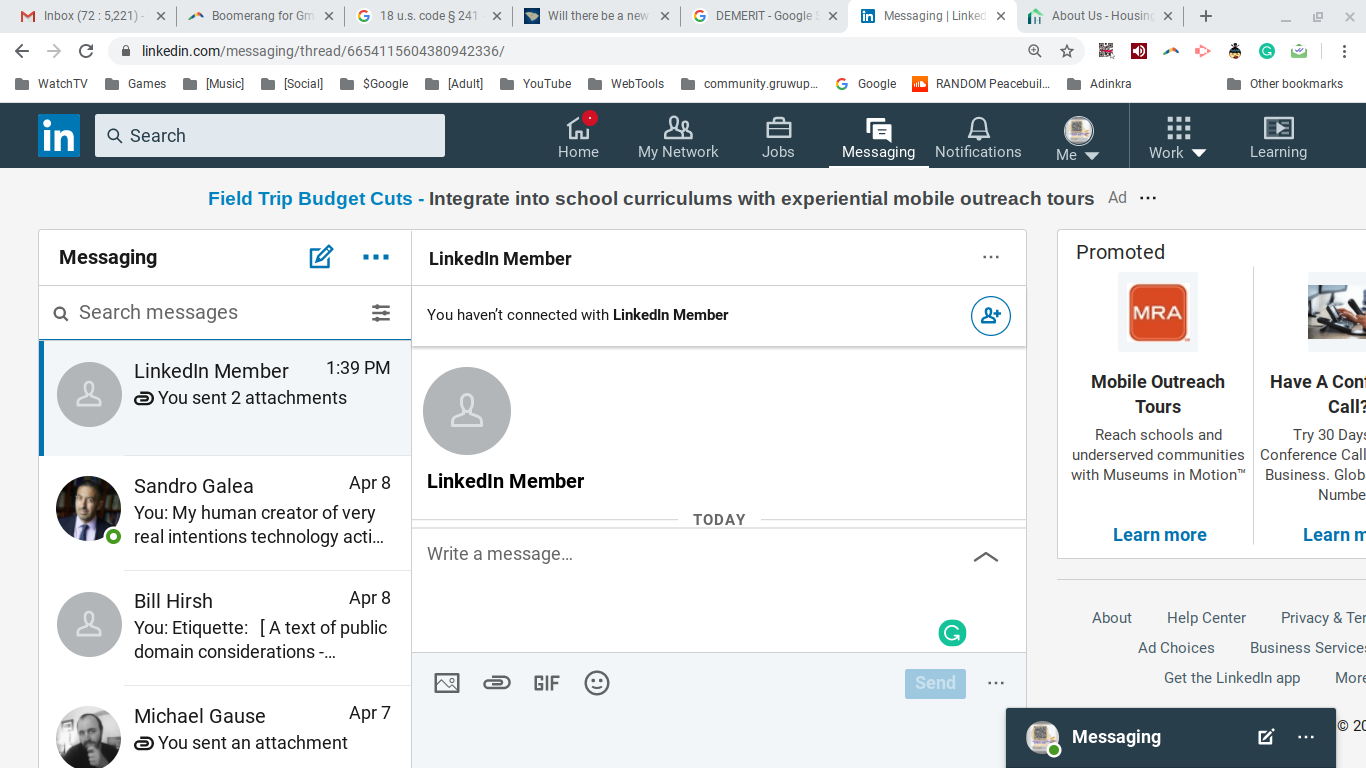Image resolution: width=1366 pixels, height=768 pixels.
Task: Go to LinkedIn Home feed
Action: click(x=578, y=137)
